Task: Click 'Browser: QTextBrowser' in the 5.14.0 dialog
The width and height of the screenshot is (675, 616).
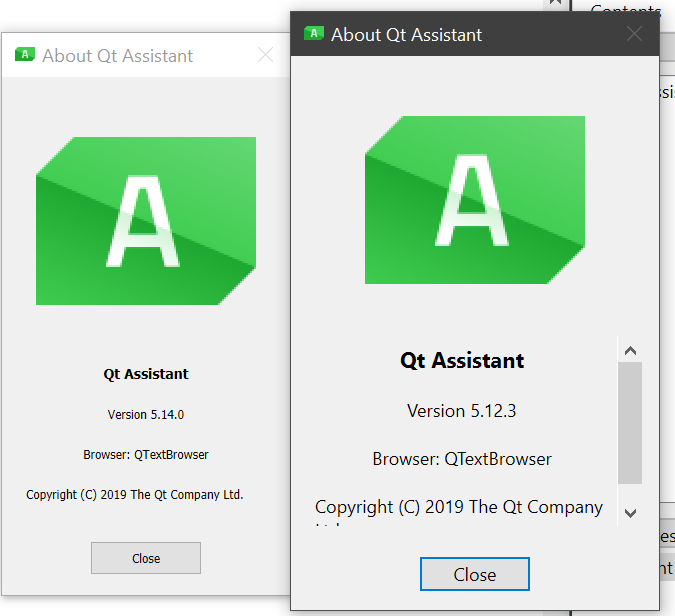Action: click(x=146, y=454)
